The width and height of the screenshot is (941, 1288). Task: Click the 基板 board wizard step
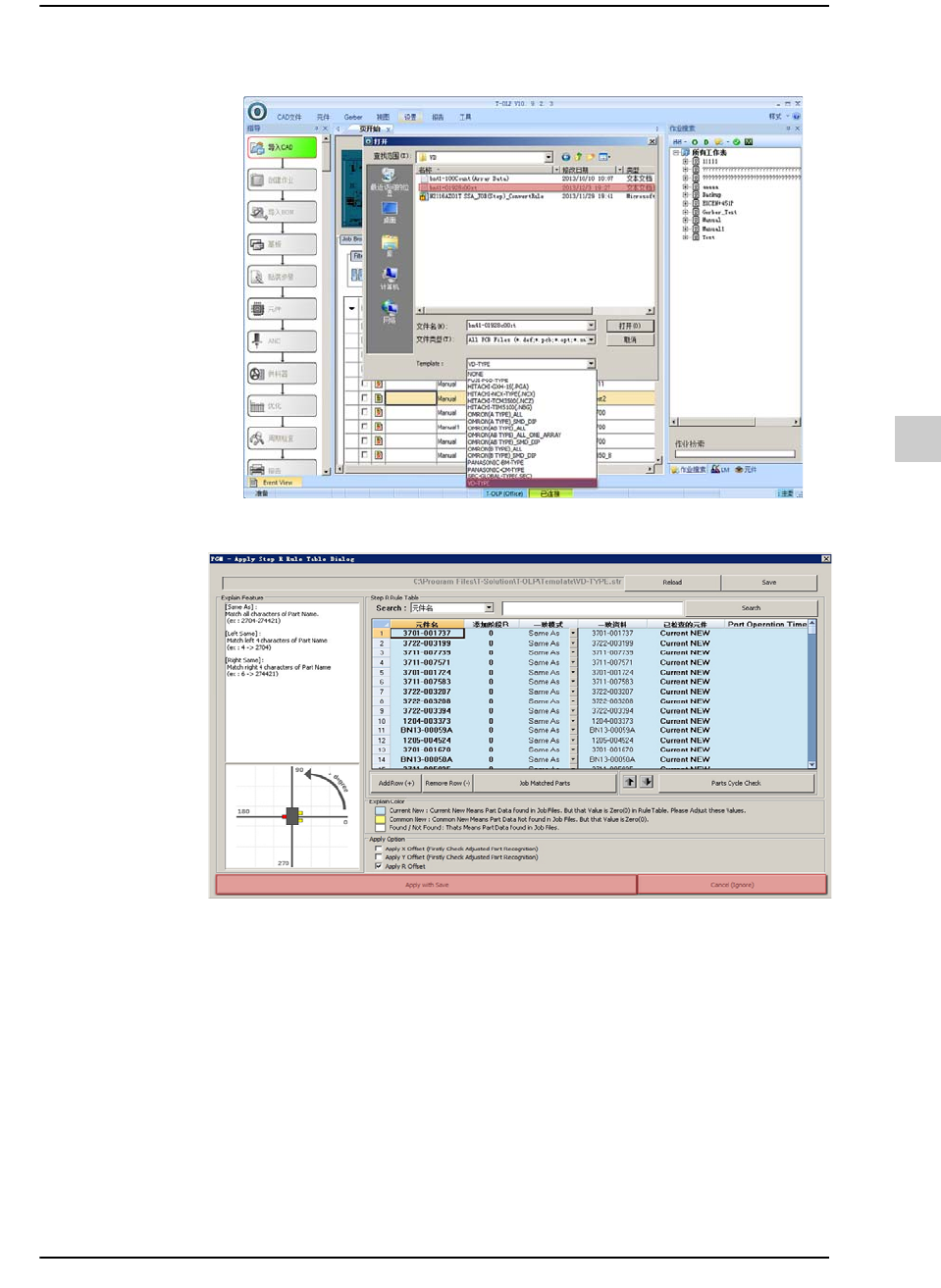point(283,244)
